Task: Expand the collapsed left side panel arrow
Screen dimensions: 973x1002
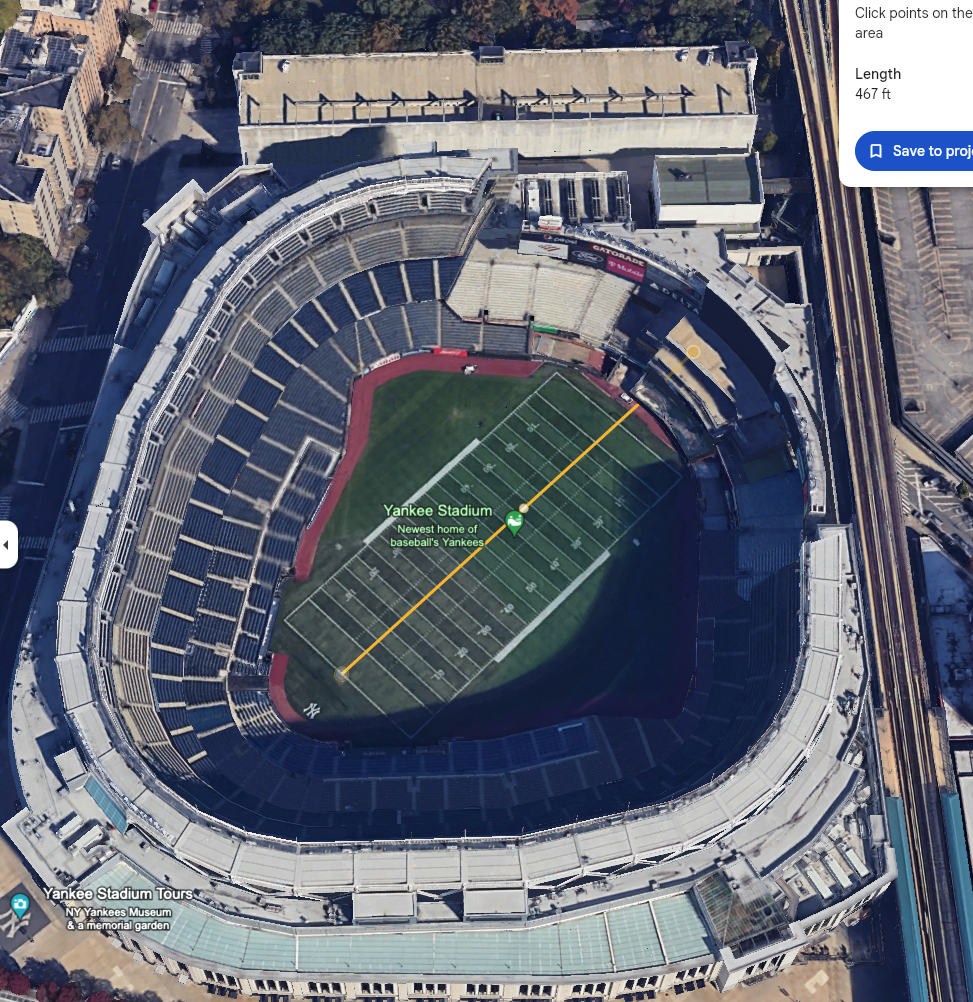Action: pos(7,545)
